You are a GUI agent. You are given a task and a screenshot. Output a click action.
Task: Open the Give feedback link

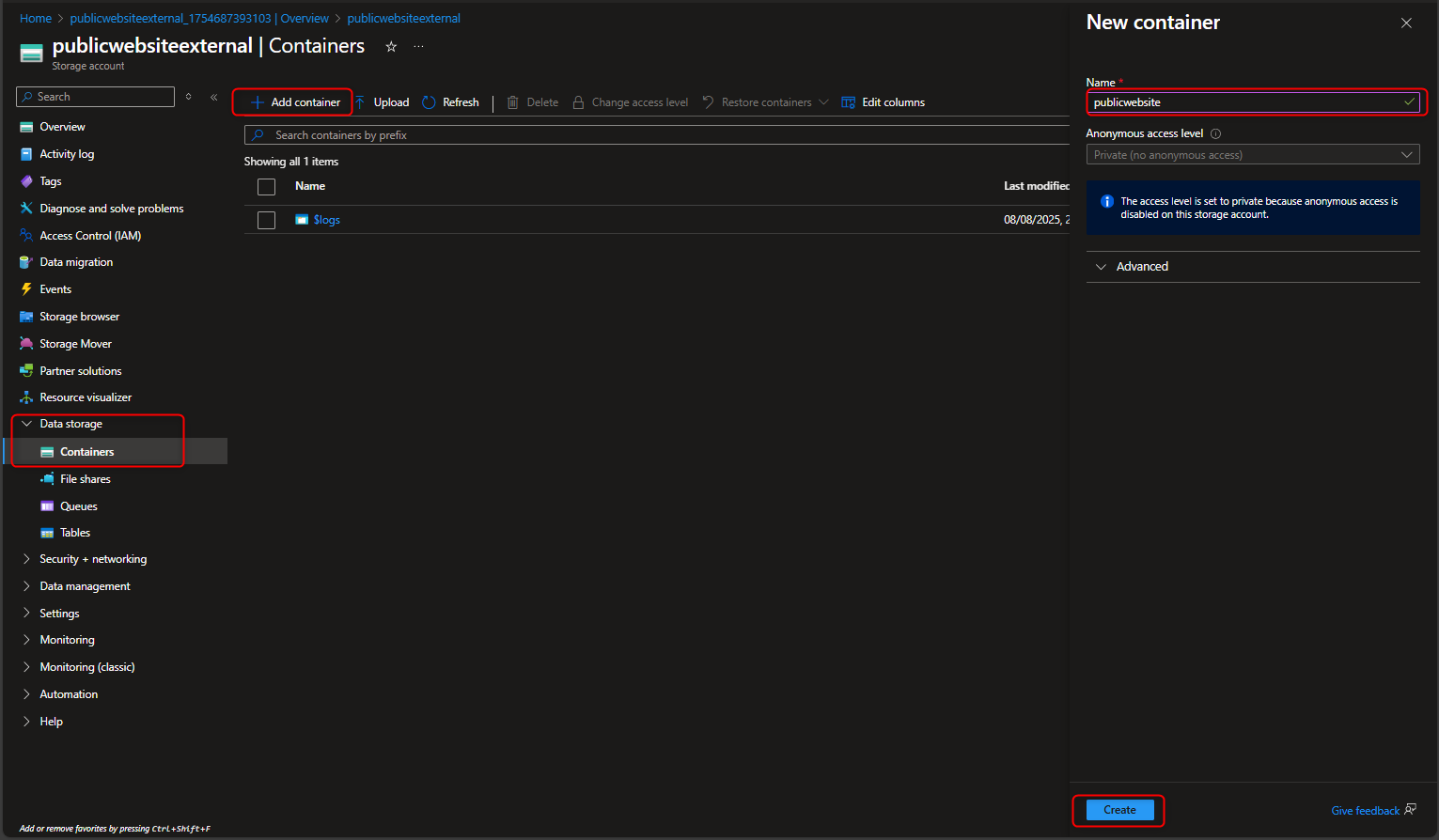1365,809
